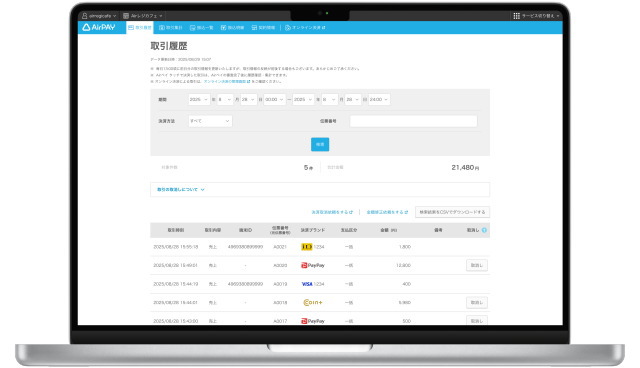Click the PayPay logo in A0020 row
640x368 pixels.
click(313, 266)
